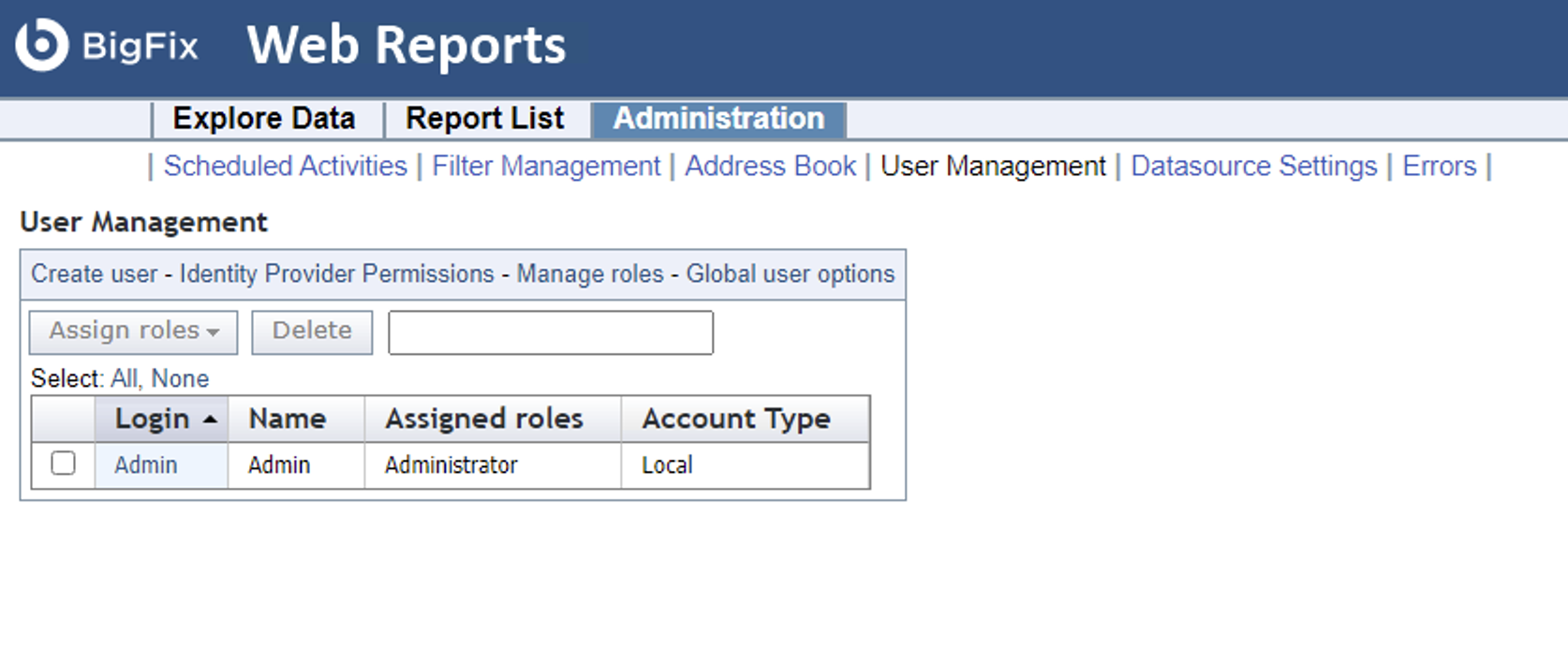
Task: View the Errors page
Action: 1439,166
